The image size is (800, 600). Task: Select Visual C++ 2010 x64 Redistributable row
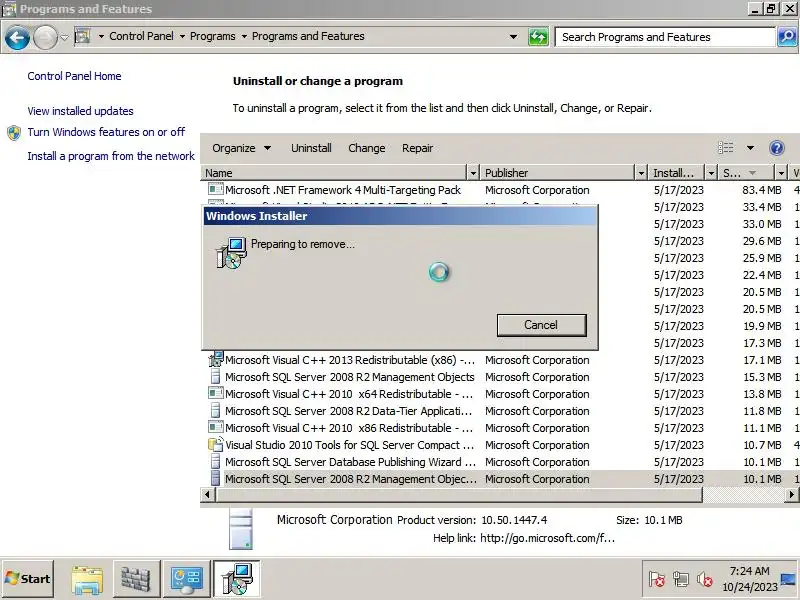(501, 394)
